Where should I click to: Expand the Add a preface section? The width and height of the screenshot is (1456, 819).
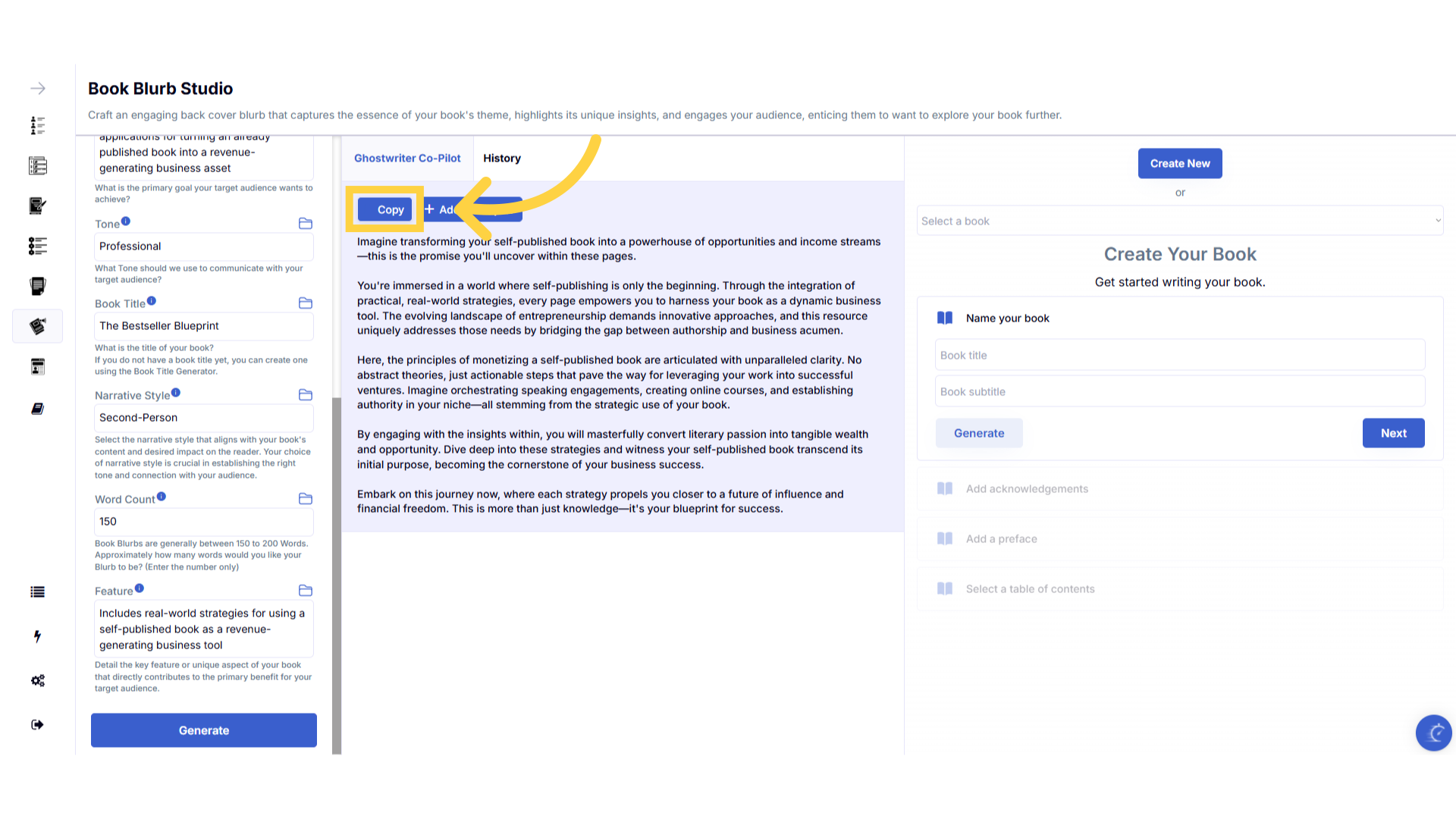1001,539
